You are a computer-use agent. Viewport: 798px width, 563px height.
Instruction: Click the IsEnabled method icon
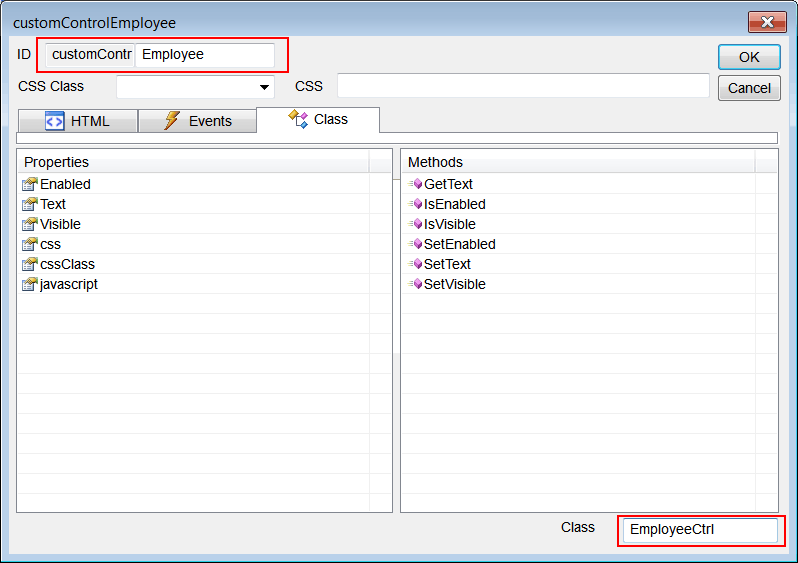(x=415, y=204)
